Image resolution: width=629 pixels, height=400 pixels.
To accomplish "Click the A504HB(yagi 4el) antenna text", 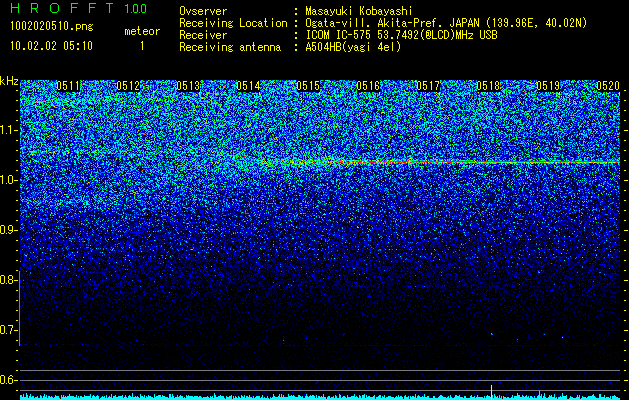I will point(353,47).
